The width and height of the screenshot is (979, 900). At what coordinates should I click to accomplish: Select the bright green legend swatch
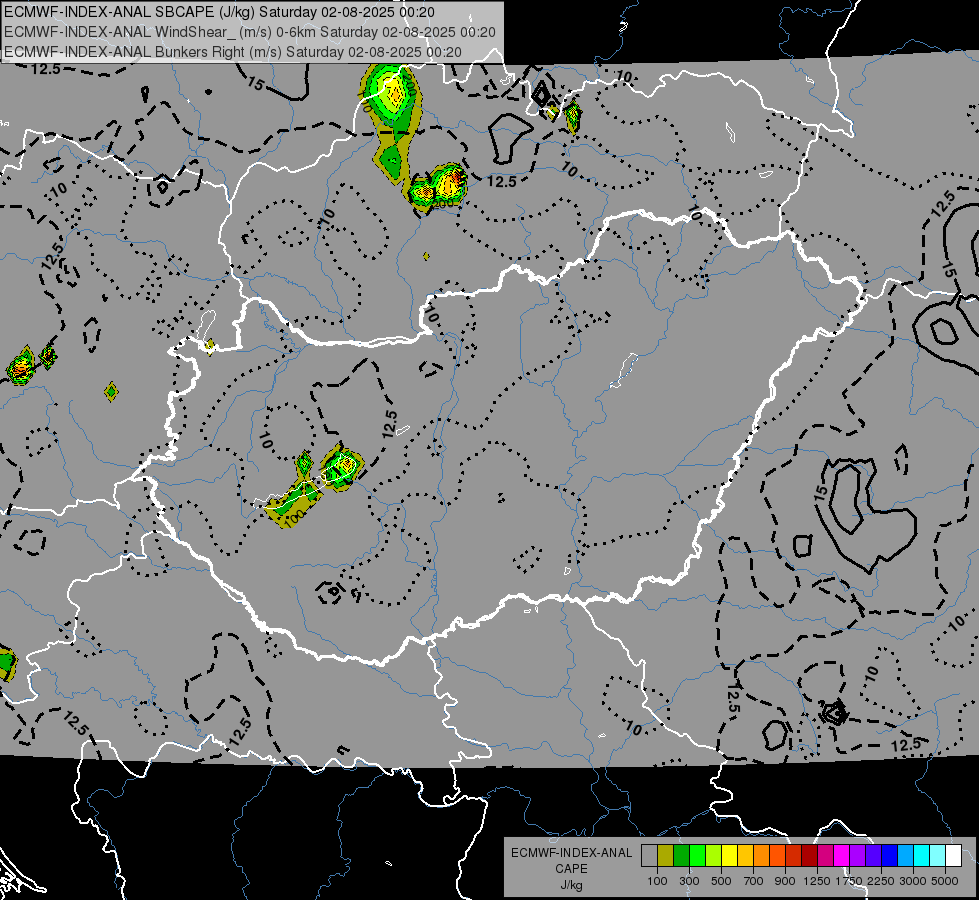697,855
